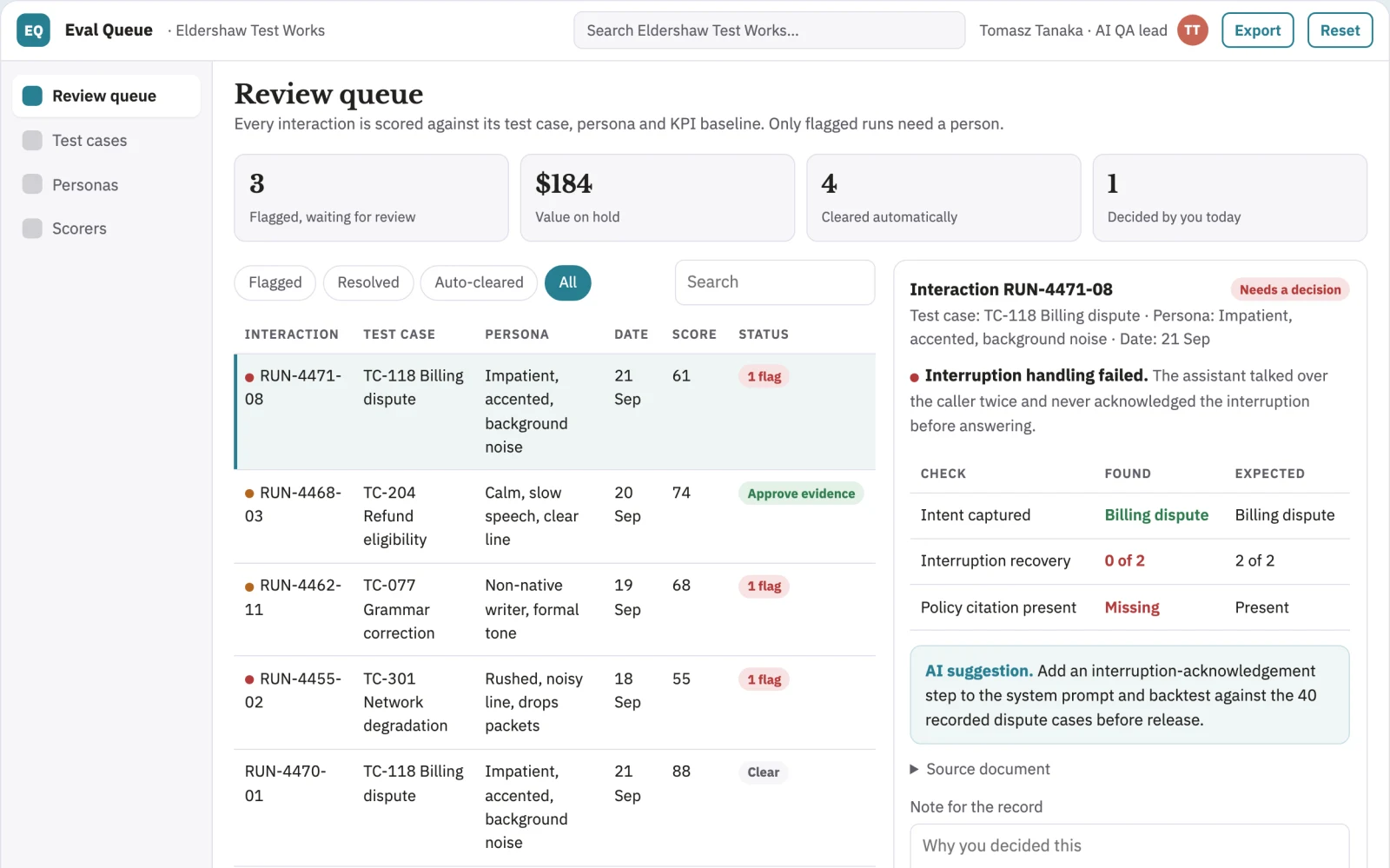Image resolution: width=1390 pixels, height=868 pixels.
Task: Click the 1 flag badge for RUN-4462-11
Action: pos(764,586)
